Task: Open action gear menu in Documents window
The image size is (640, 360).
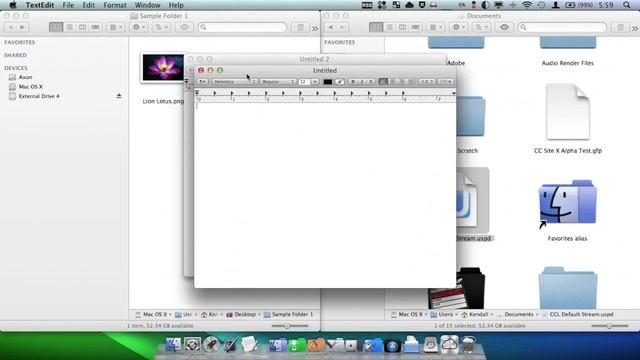Action: 459,27
